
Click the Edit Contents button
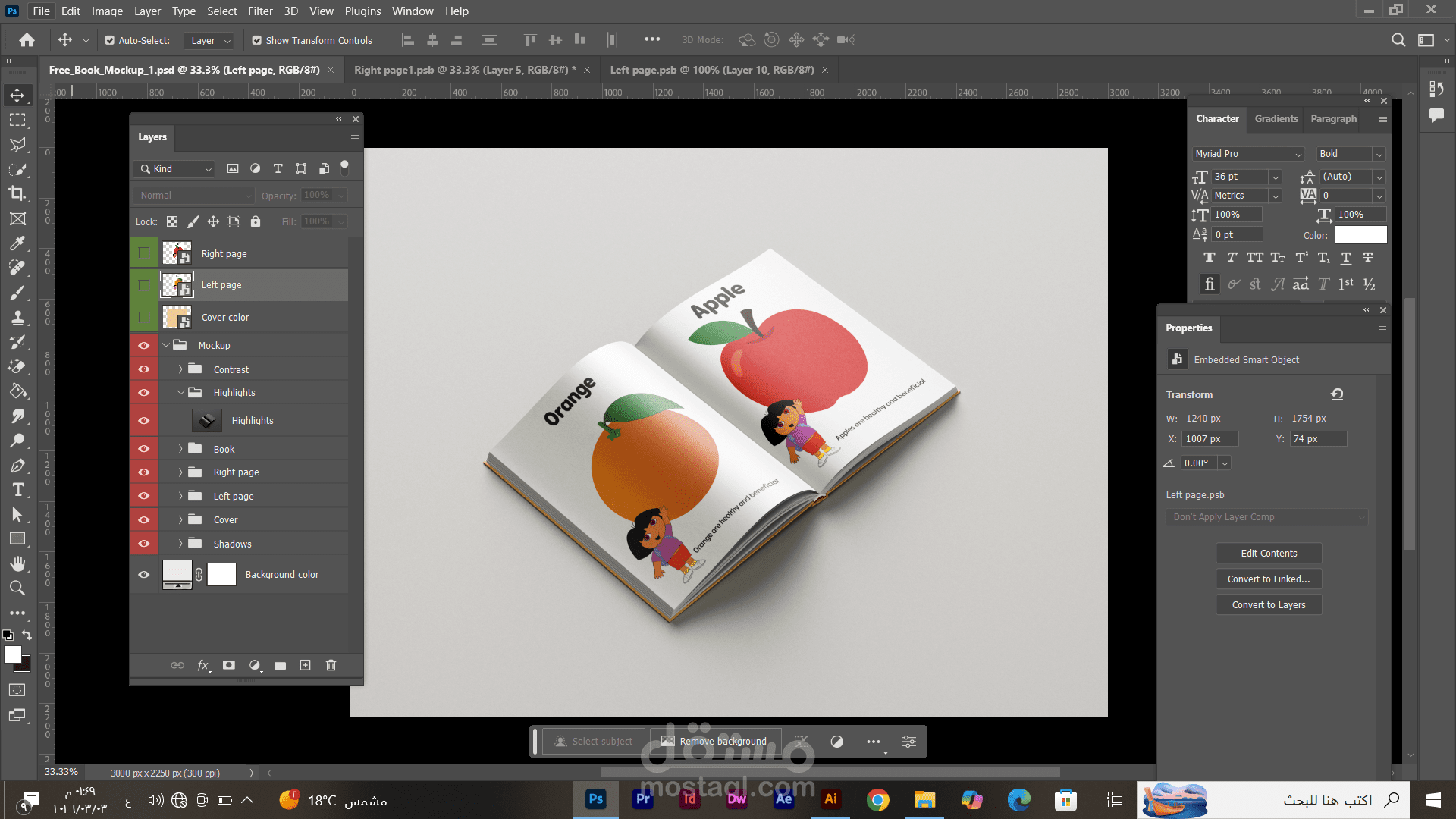coord(1268,553)
